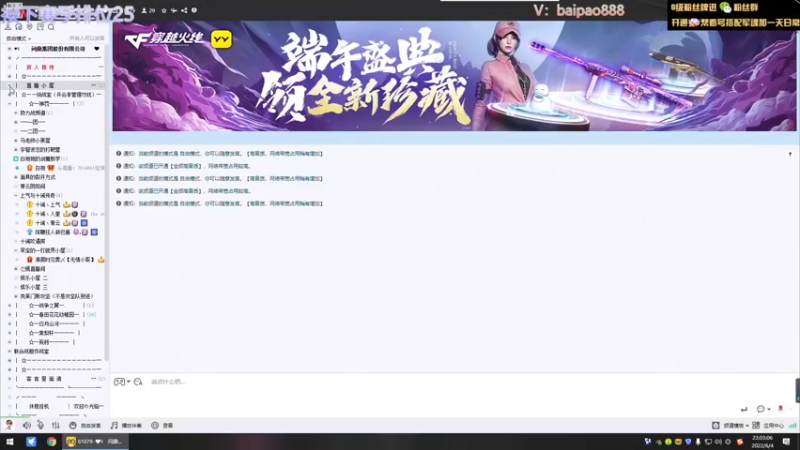
Task: Mute the speaker in bottom bar
Action: 26,425
